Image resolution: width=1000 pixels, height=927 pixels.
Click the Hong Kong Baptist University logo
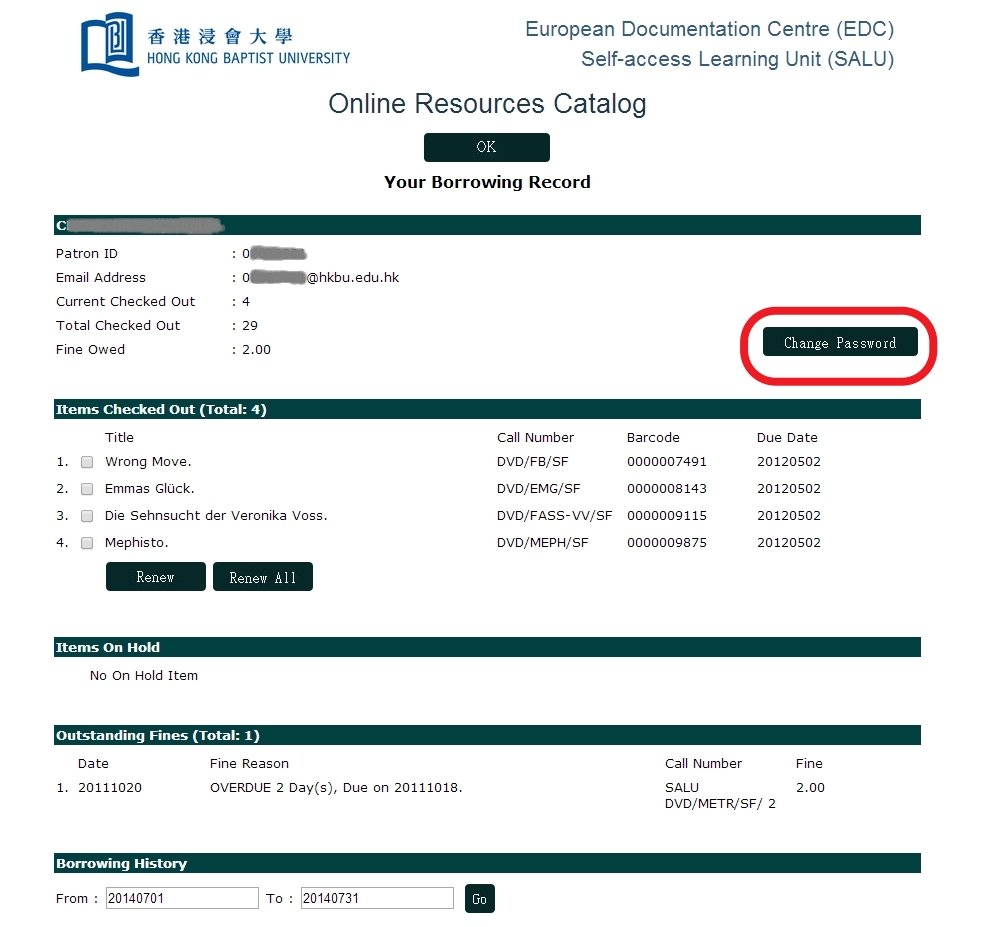pyautogui.click(x=215, y=45)
